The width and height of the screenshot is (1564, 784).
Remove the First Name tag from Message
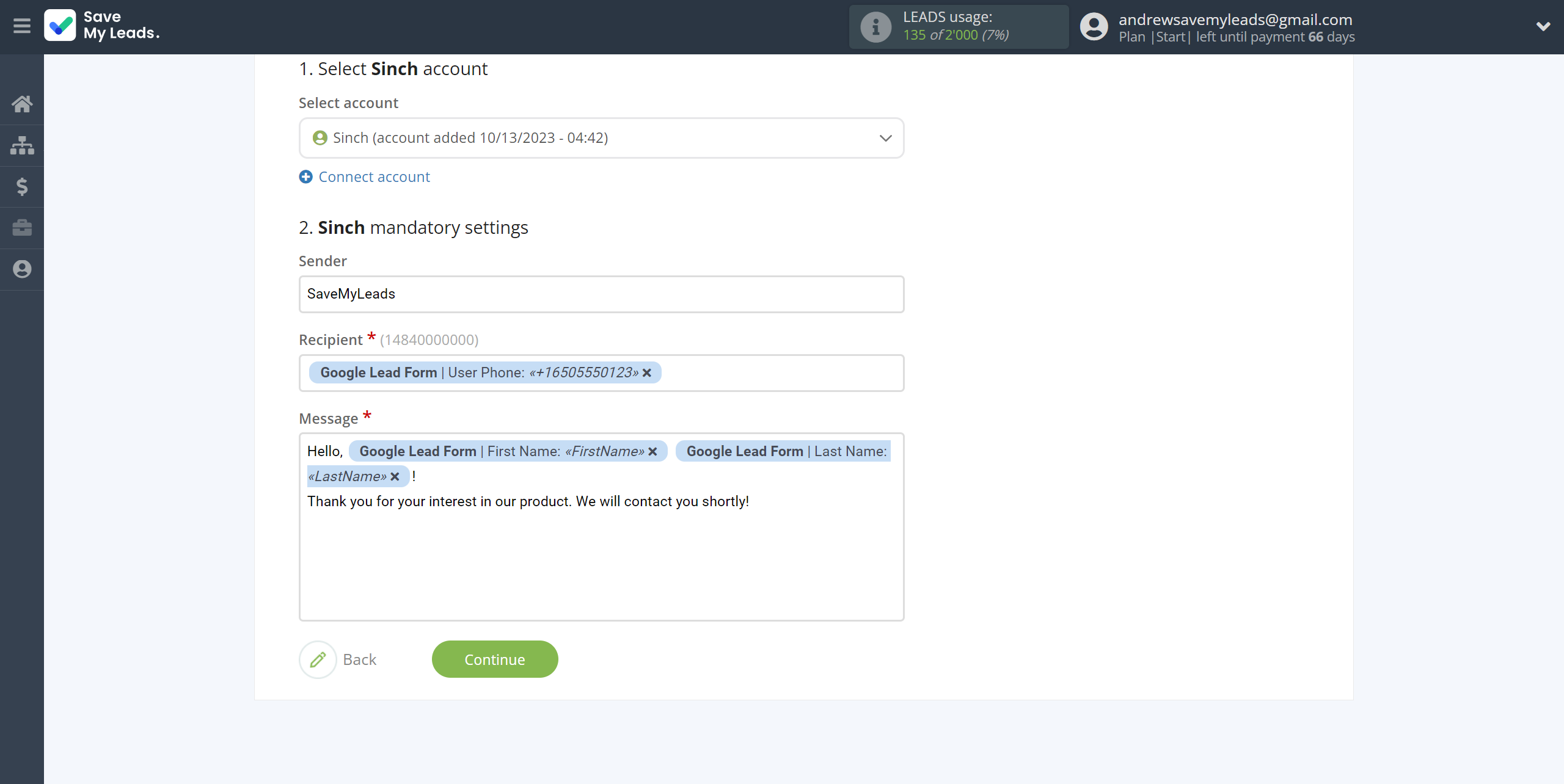click(652, 452)
